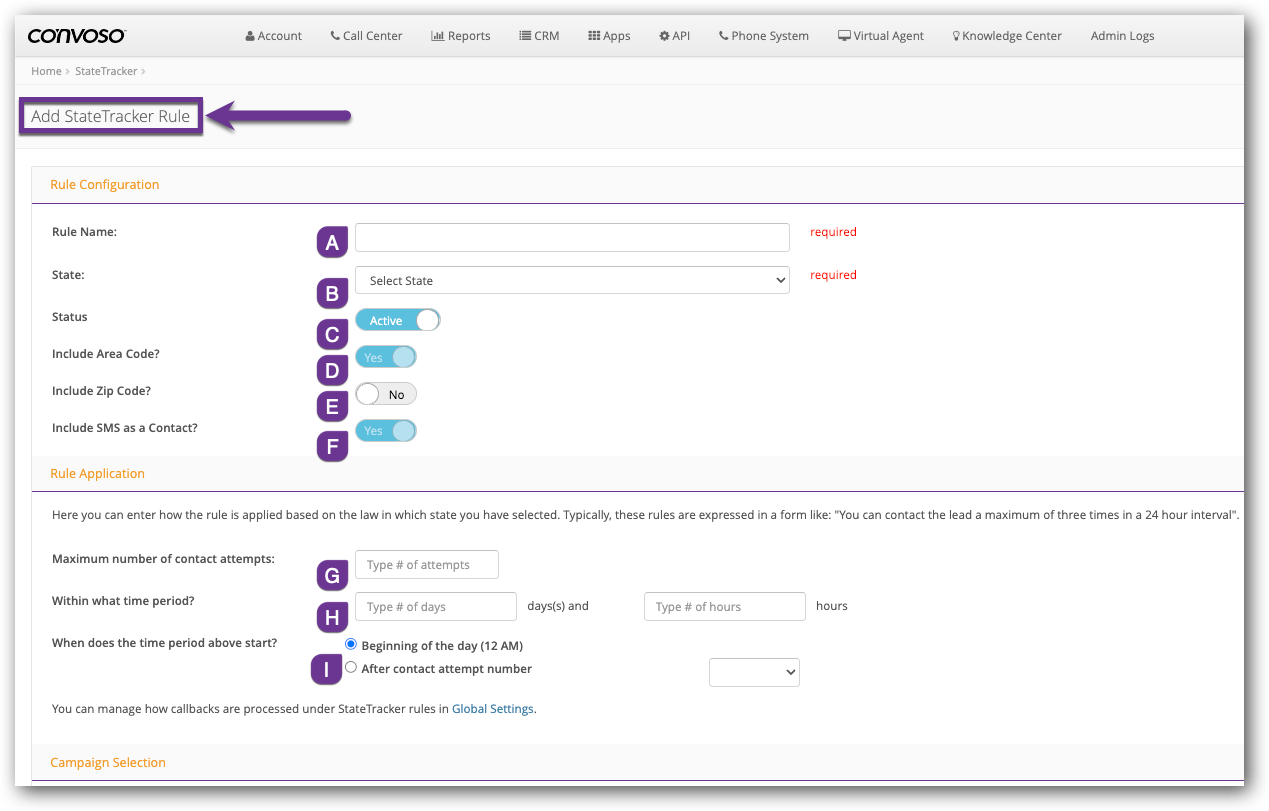Screen dimensions: 1269x811
Task: Open the CRM menu
Action: [x=539, y=36]
